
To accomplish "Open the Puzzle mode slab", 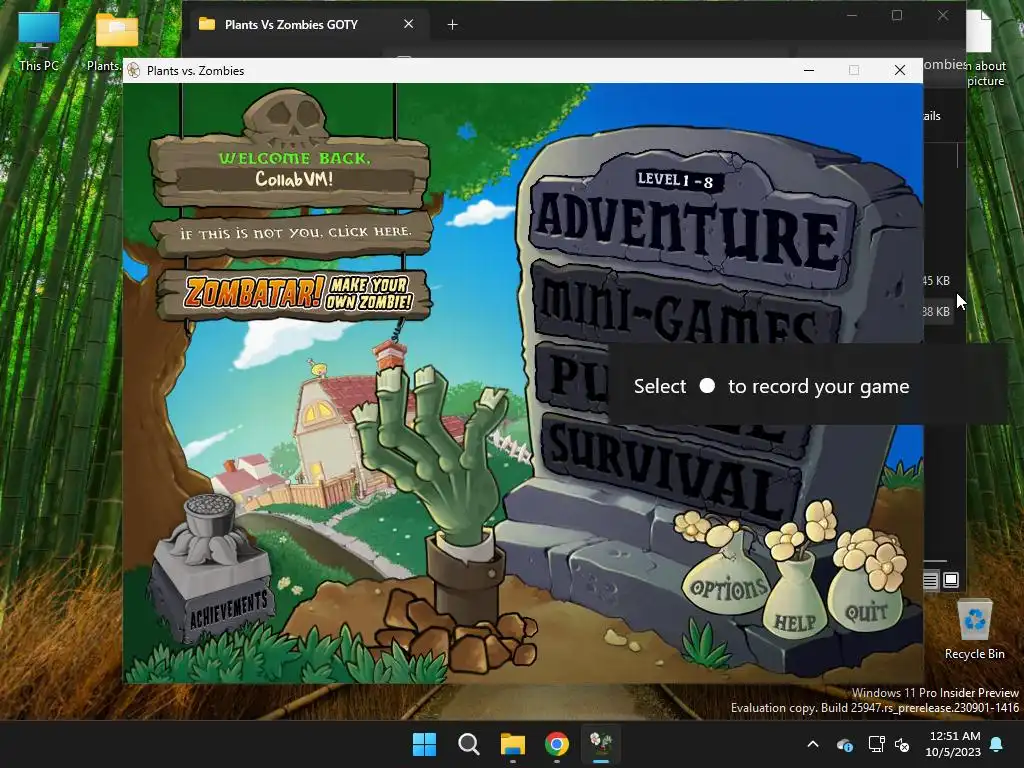I will pos(571,377).
